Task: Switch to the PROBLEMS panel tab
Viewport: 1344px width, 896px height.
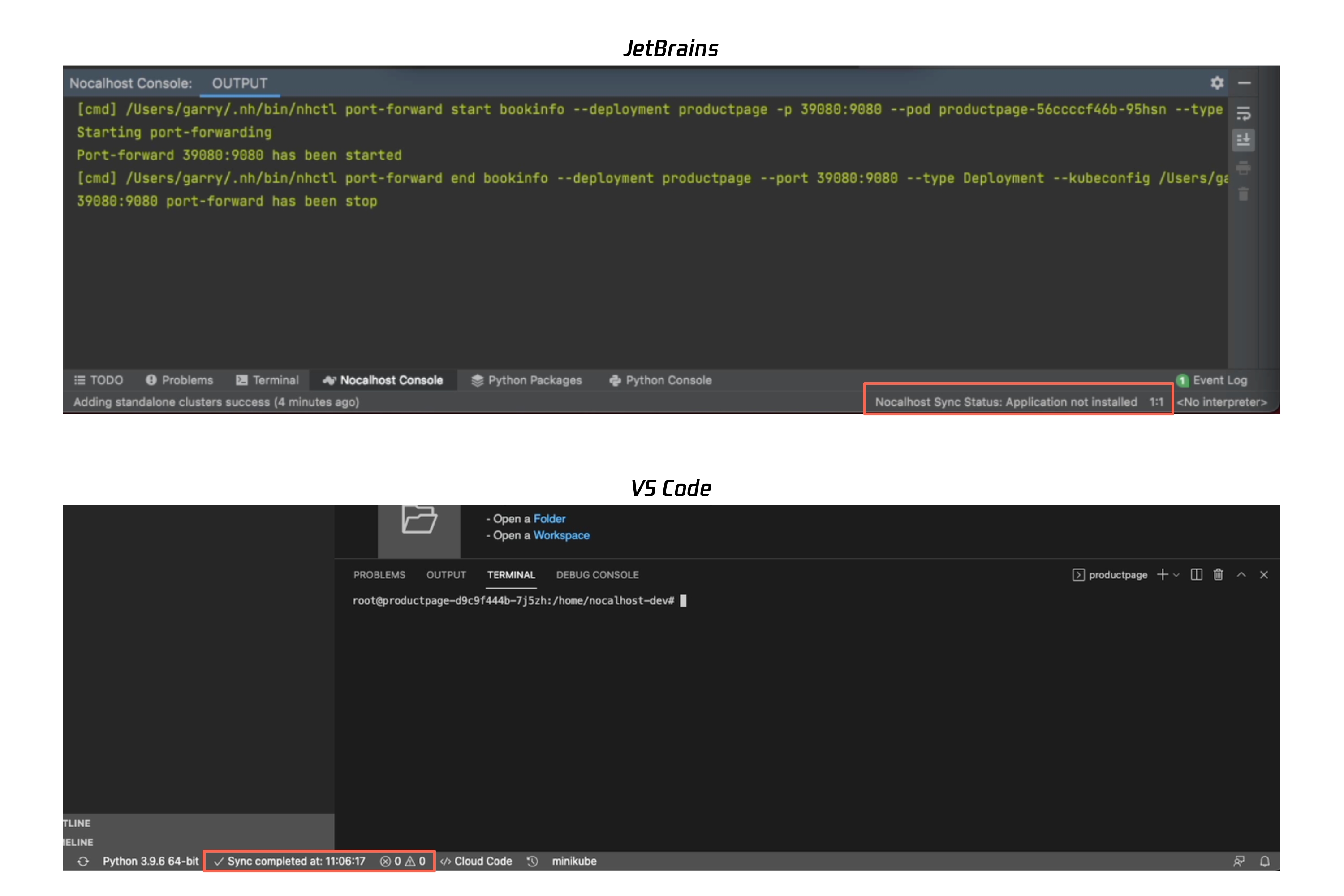Action: coord(379,575)
